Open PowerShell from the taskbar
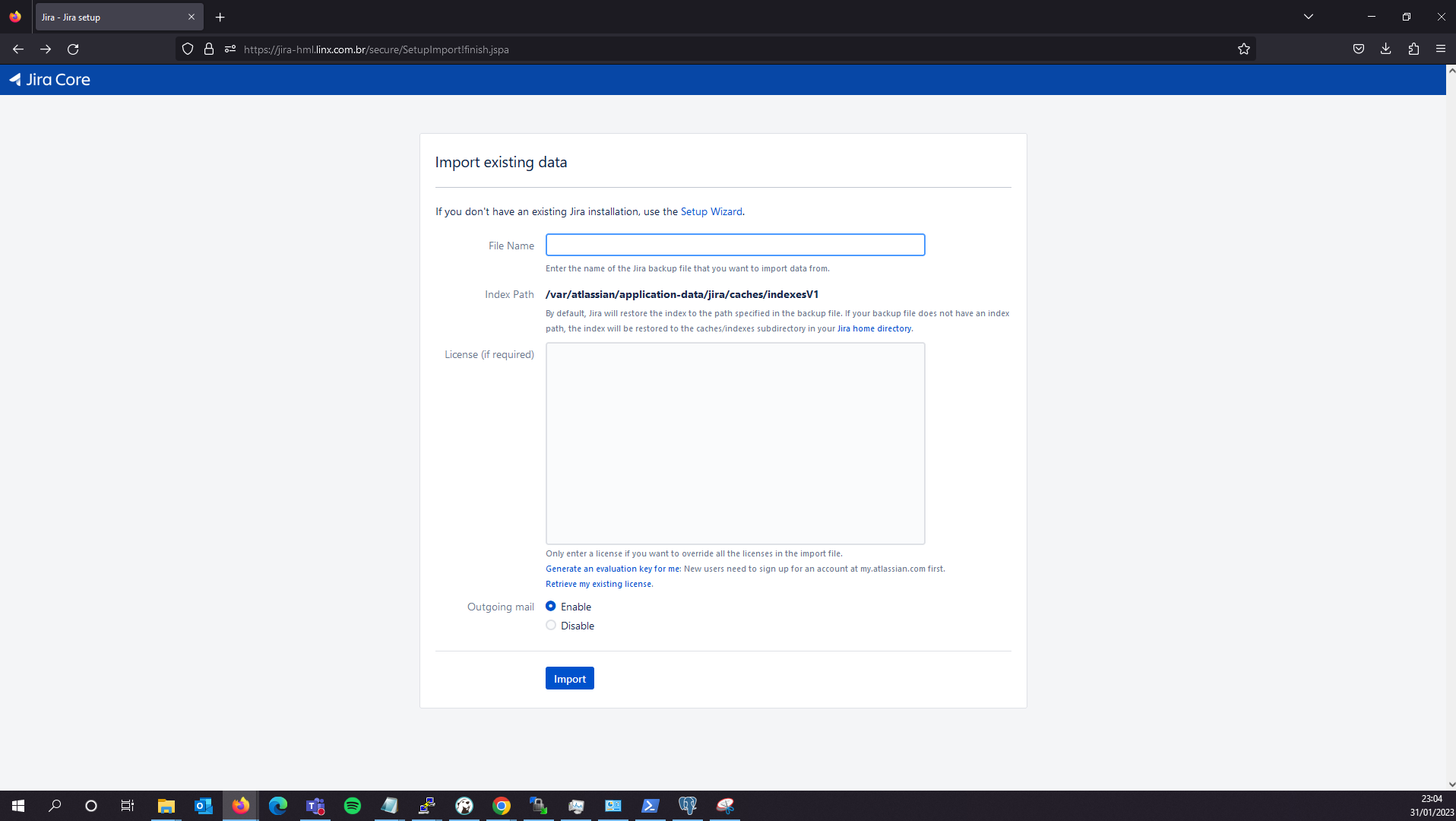This screenshot has width=1456, height=821. [650, 806]
